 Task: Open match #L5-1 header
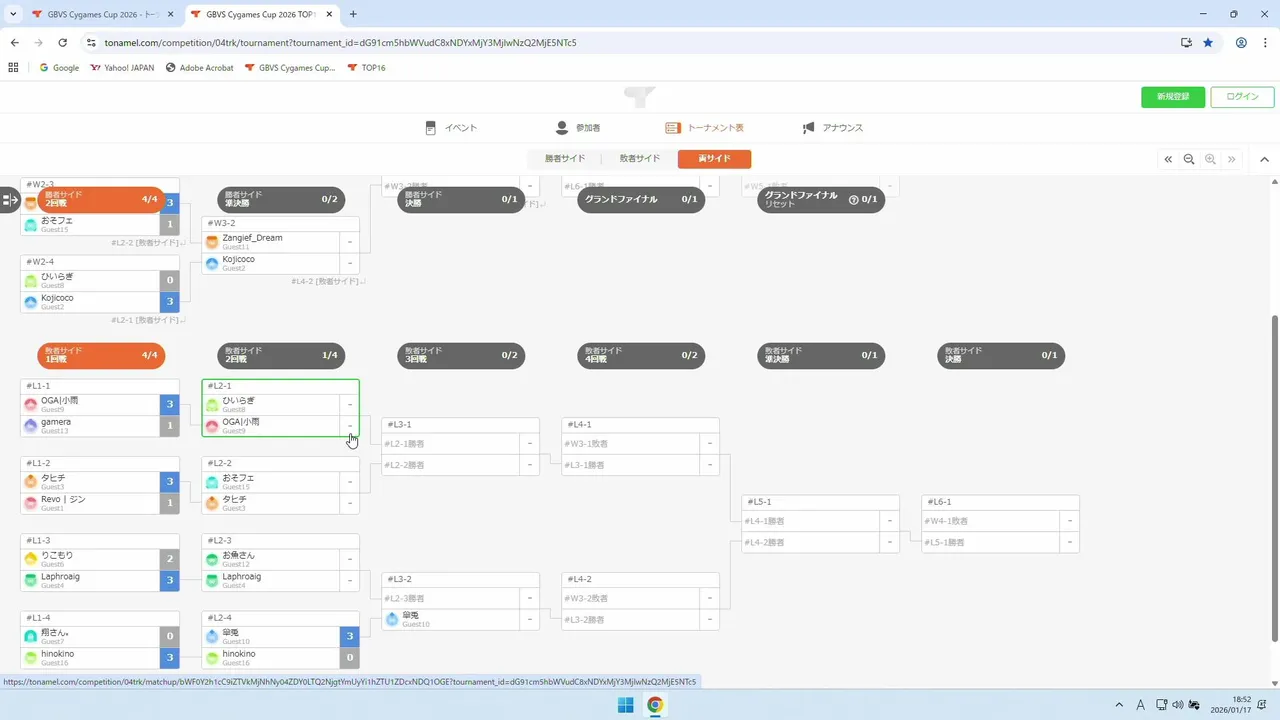point(820,502)
